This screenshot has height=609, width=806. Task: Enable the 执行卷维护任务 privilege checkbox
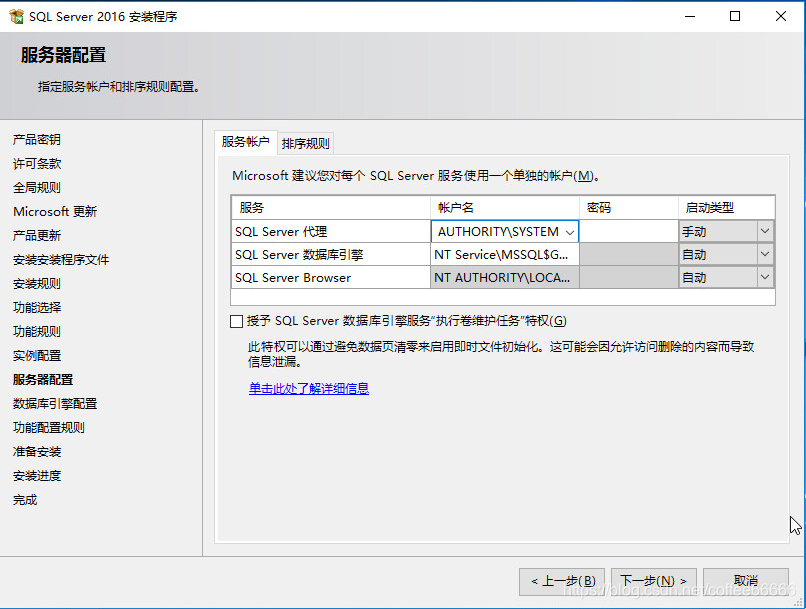click(x=236, y=322)
